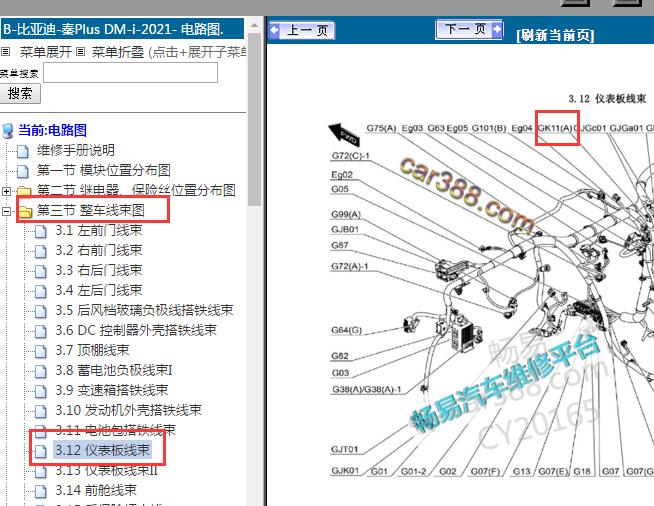Go to previous page with 上一页 button

pos(302,30)
